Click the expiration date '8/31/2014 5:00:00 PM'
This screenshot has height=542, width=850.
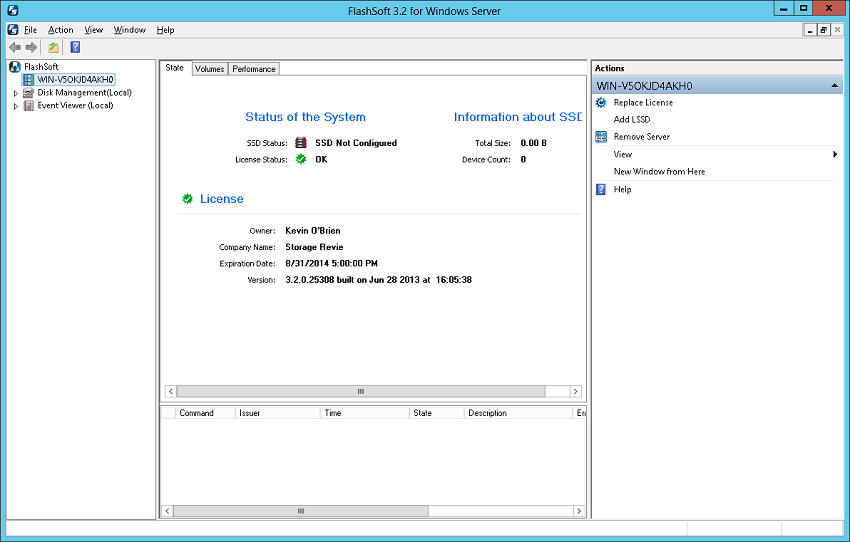(x=331, y=263)
